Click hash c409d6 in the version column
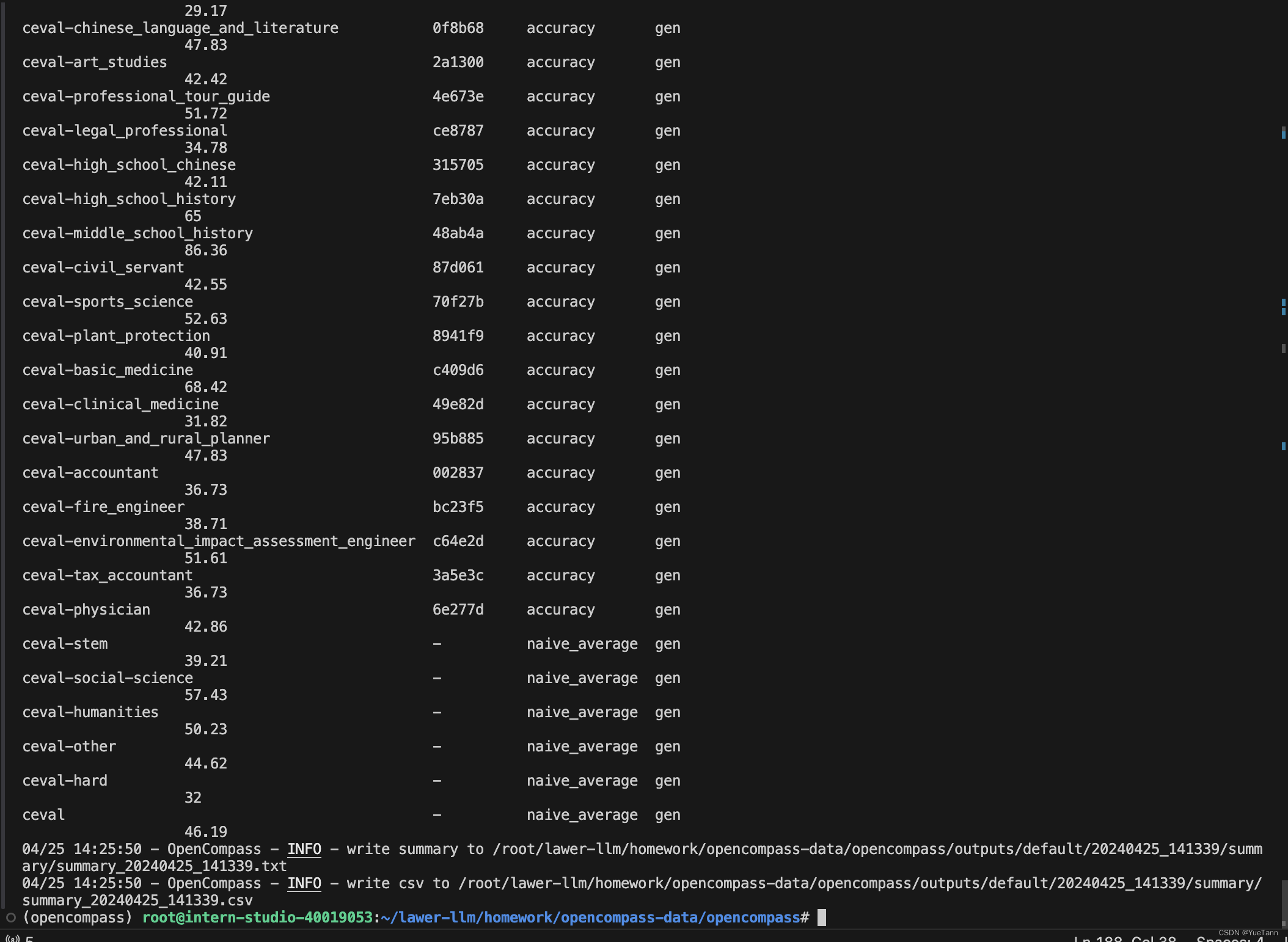 click(x=458, y=370)
